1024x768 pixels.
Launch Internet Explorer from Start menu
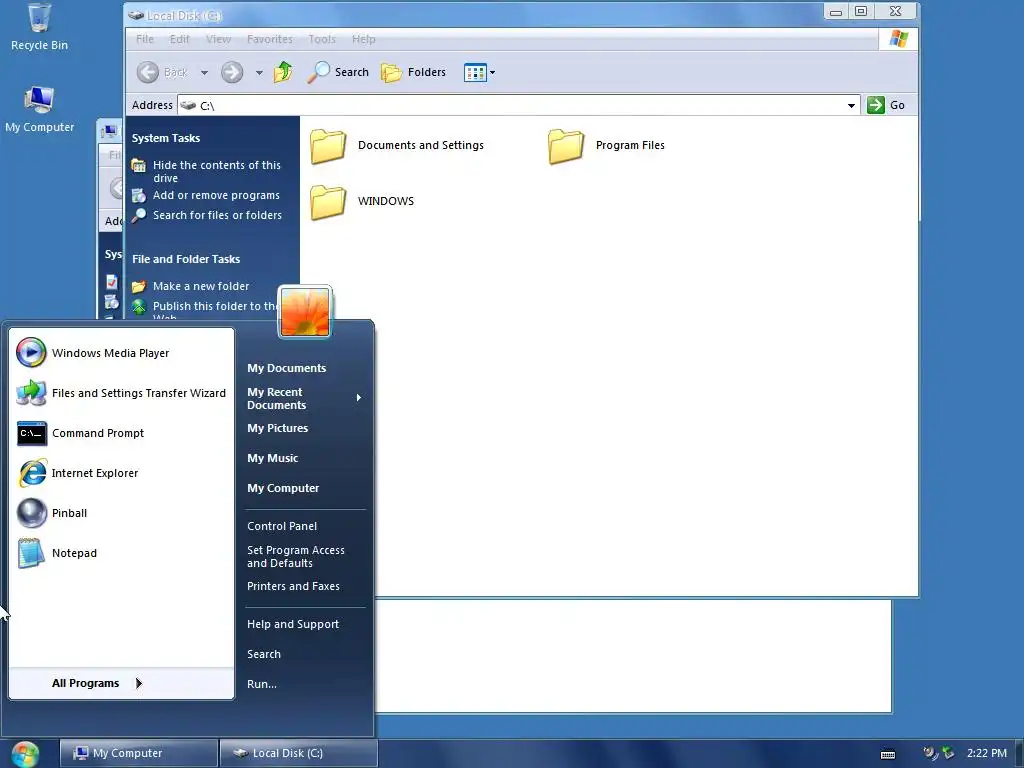coord(121,473)
